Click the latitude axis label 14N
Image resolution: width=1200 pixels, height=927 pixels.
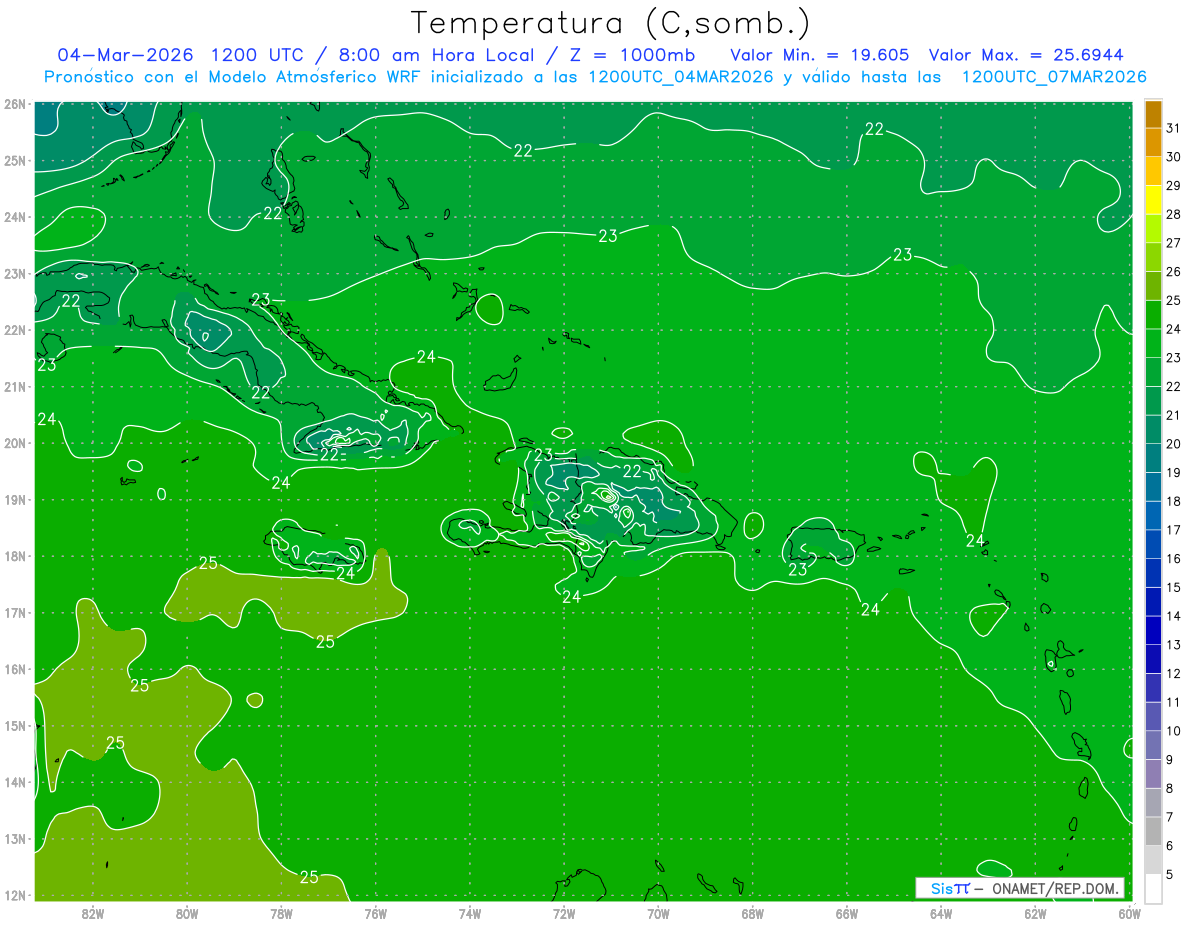pyautogui.click(x=15, y=782)
